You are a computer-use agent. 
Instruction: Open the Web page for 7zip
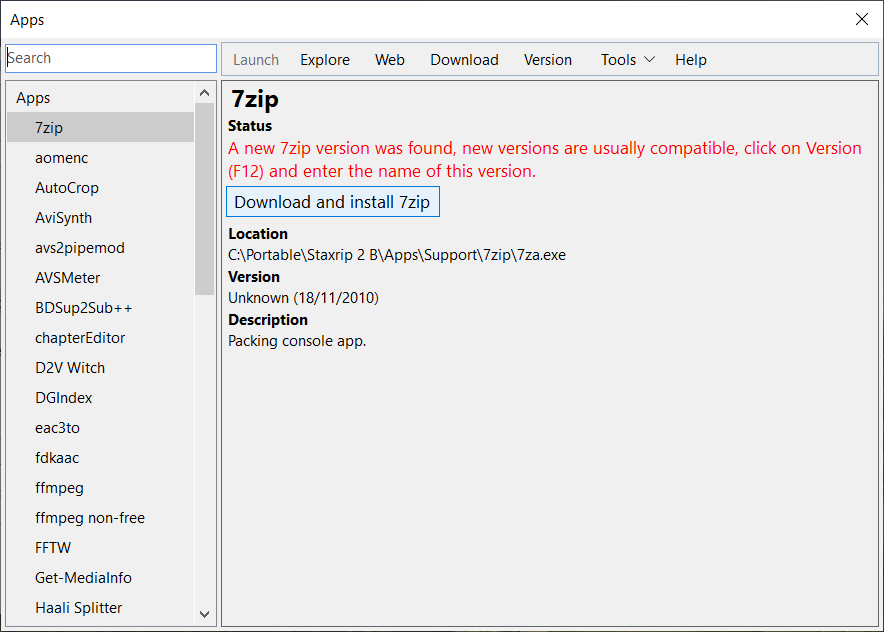[x=390, y=59]
